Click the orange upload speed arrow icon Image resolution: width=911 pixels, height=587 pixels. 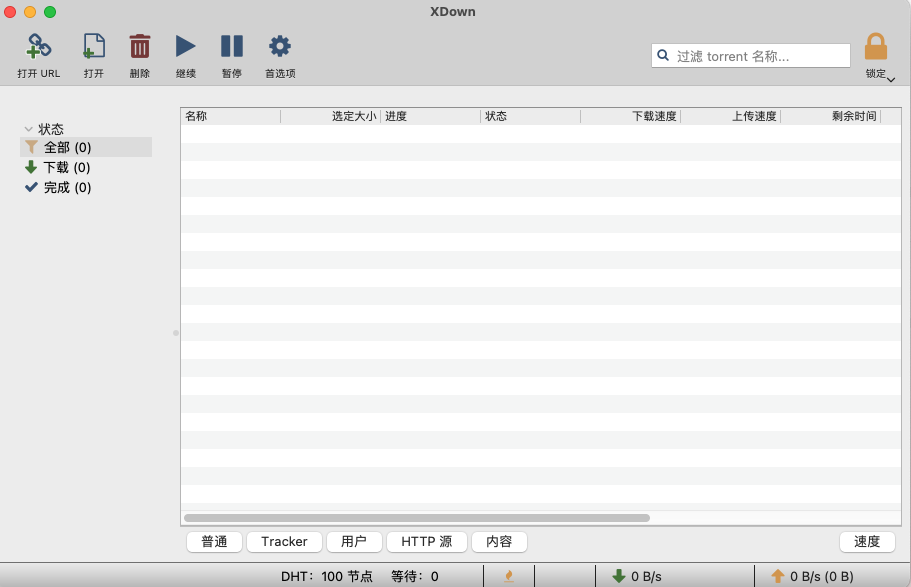(778, 576)
